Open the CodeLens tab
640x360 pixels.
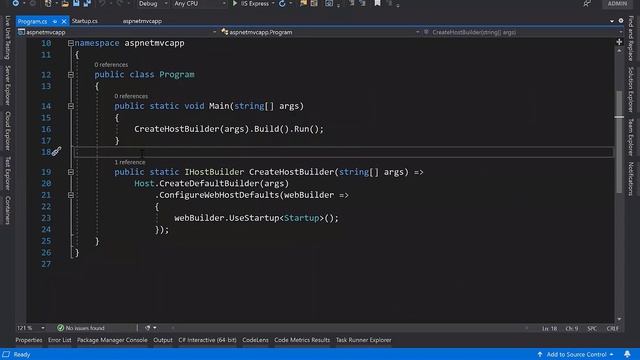pyautogui.click(x=255, y=340)
